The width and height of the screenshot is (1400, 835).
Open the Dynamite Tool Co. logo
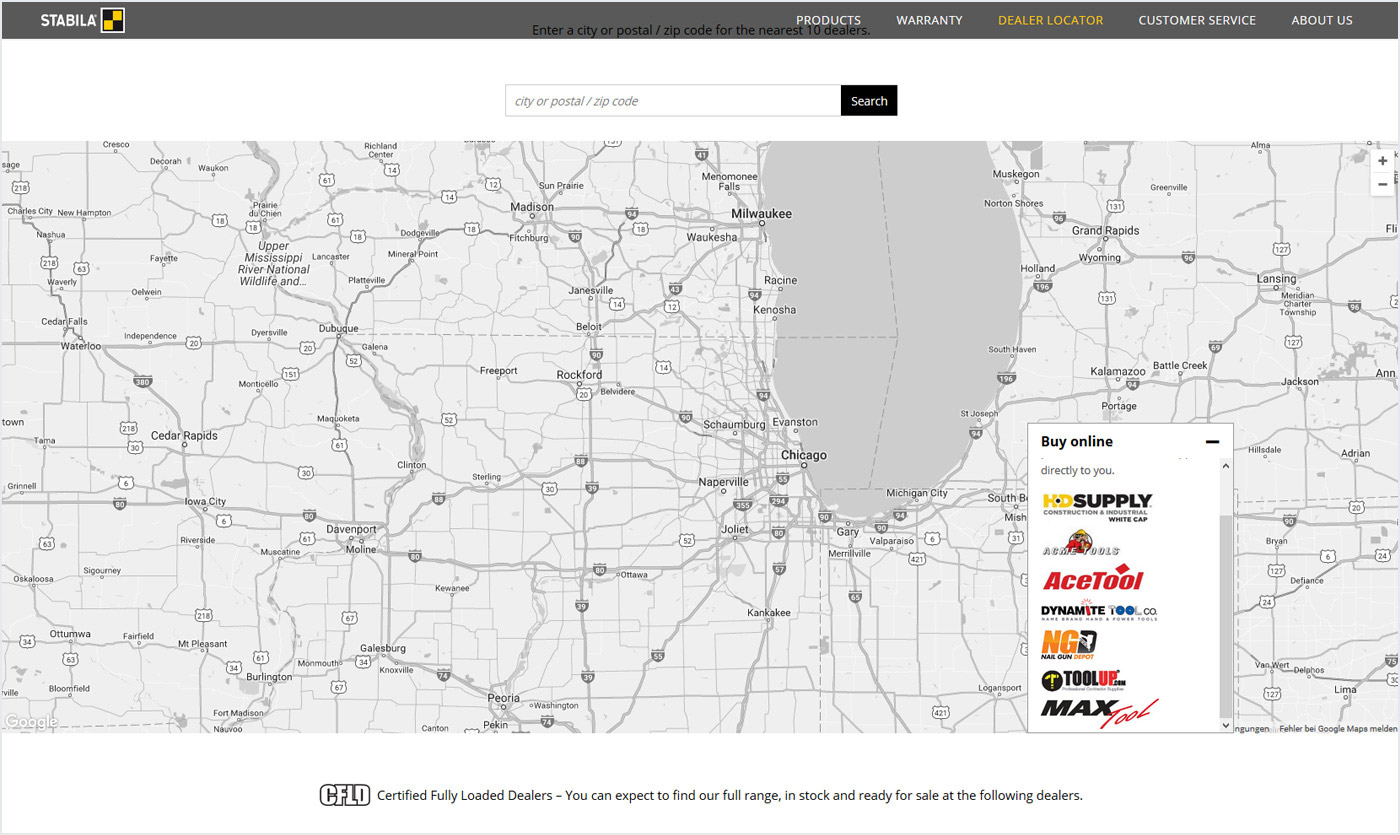(x=1099, y=611)
